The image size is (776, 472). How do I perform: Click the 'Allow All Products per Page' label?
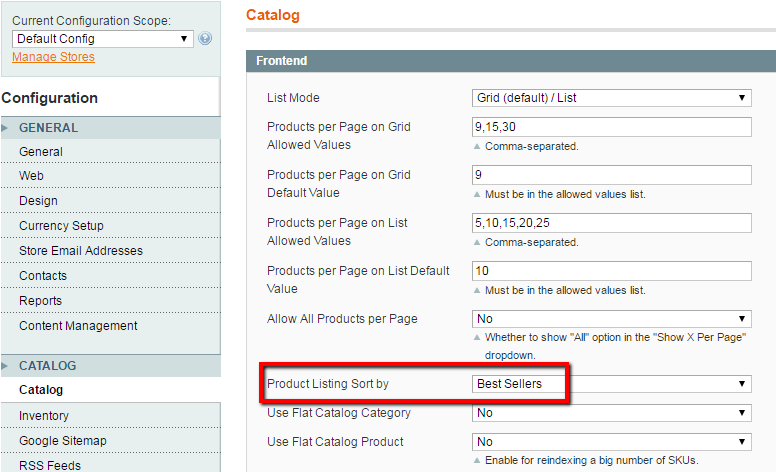342,319
